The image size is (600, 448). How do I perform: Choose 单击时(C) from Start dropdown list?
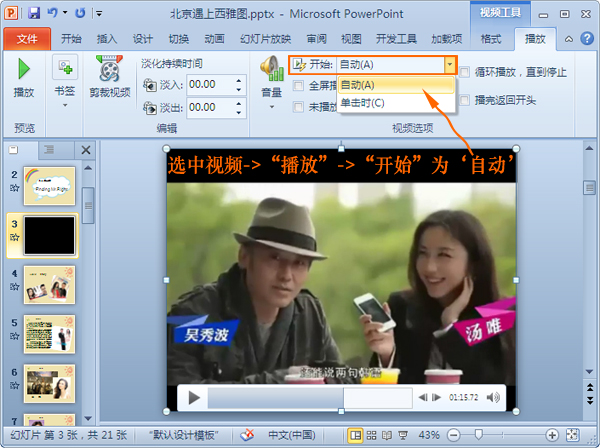coord(396,103)
